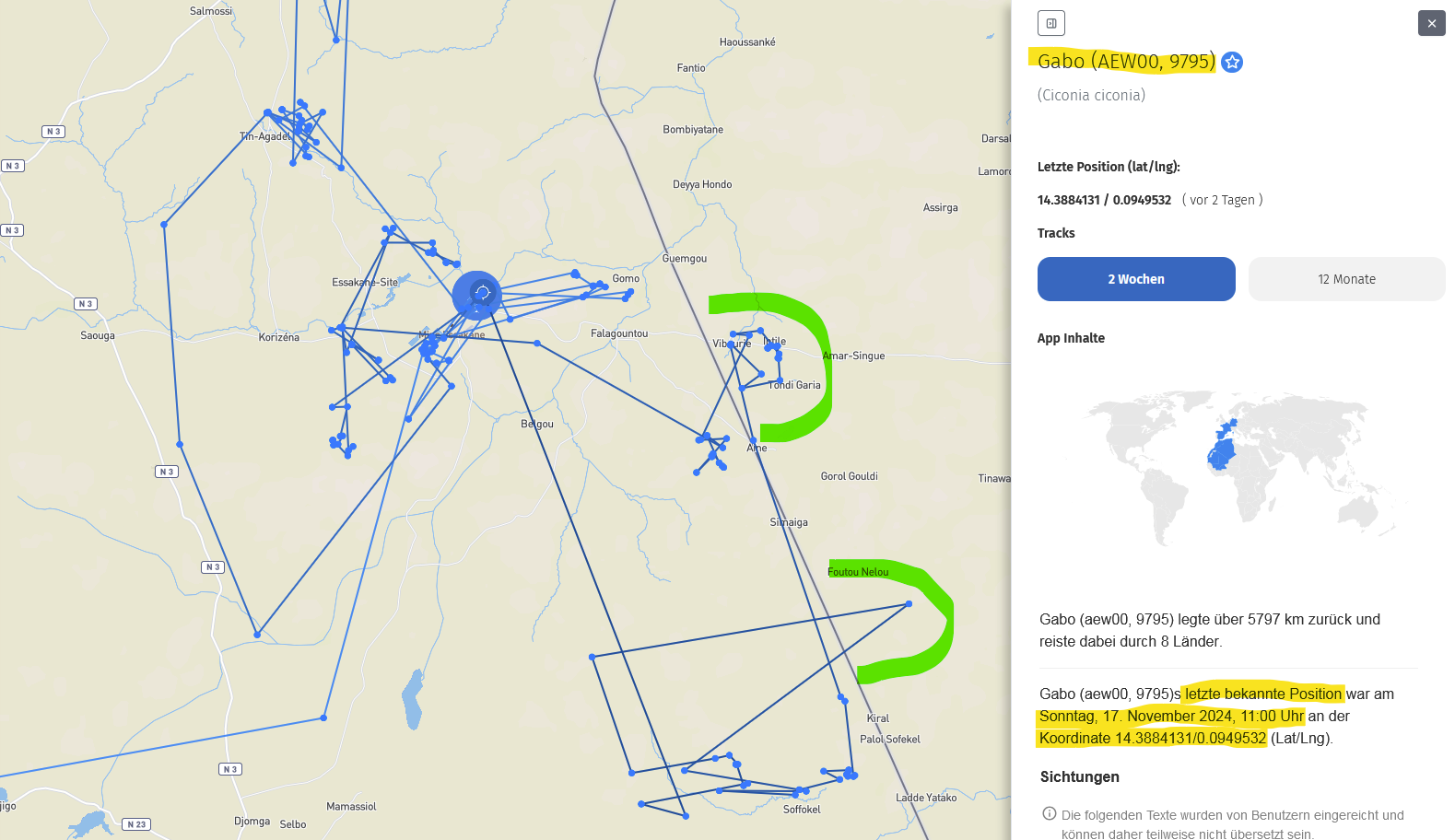Click the Tin-Agadel town label
Viewport: 1455px width, 840px height.
coord(264,136)
